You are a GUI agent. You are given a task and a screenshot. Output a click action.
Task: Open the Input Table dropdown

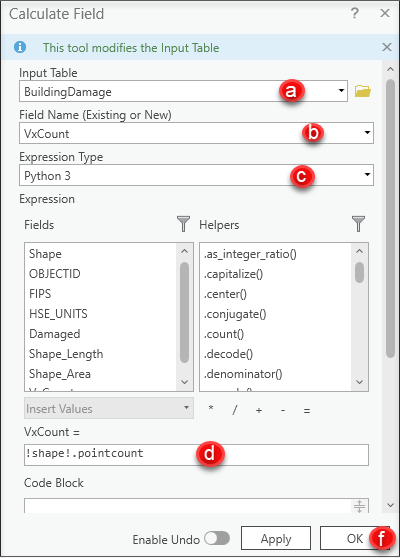point(341,90)
